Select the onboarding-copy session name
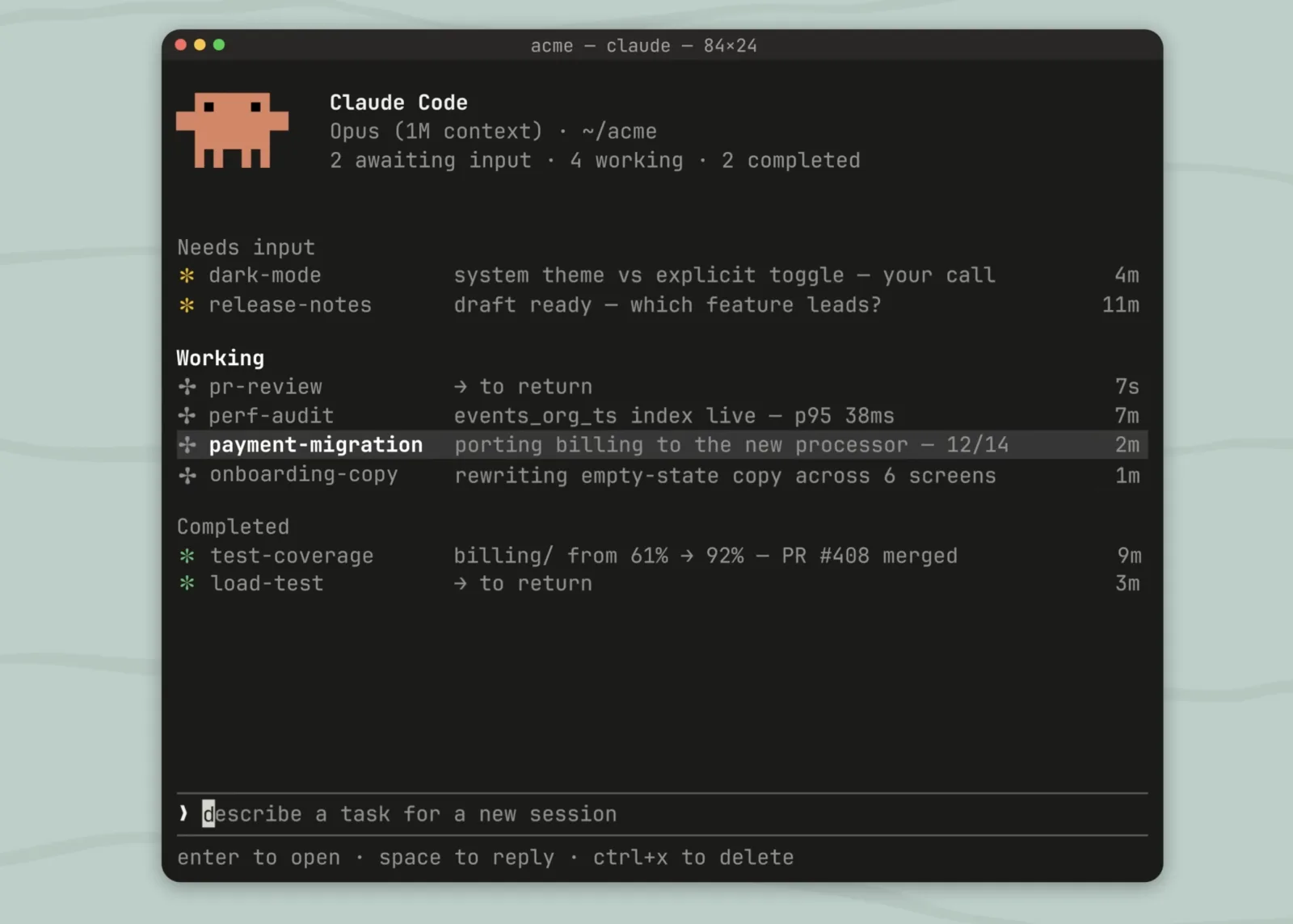This screenshot has height=924, width=1293. pyautogui.click(x=304, y=475)
